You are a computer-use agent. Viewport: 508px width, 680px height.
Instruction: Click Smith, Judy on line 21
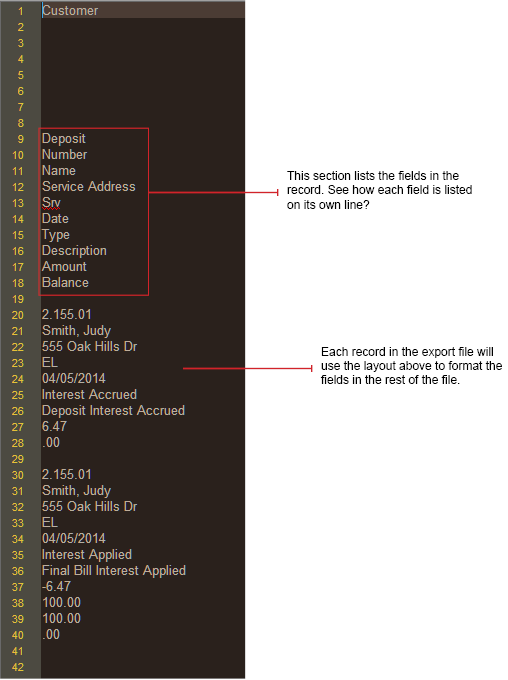coord(76,331)
